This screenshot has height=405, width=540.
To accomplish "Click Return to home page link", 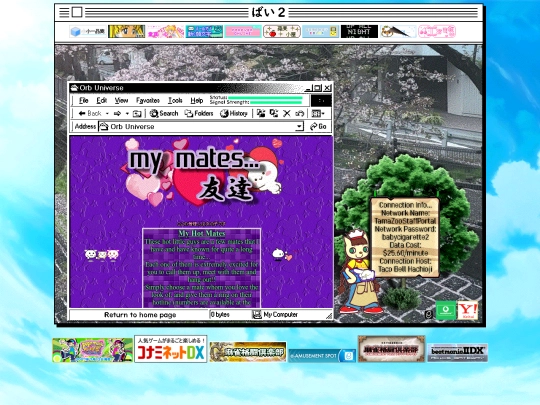I will (140, 315).
